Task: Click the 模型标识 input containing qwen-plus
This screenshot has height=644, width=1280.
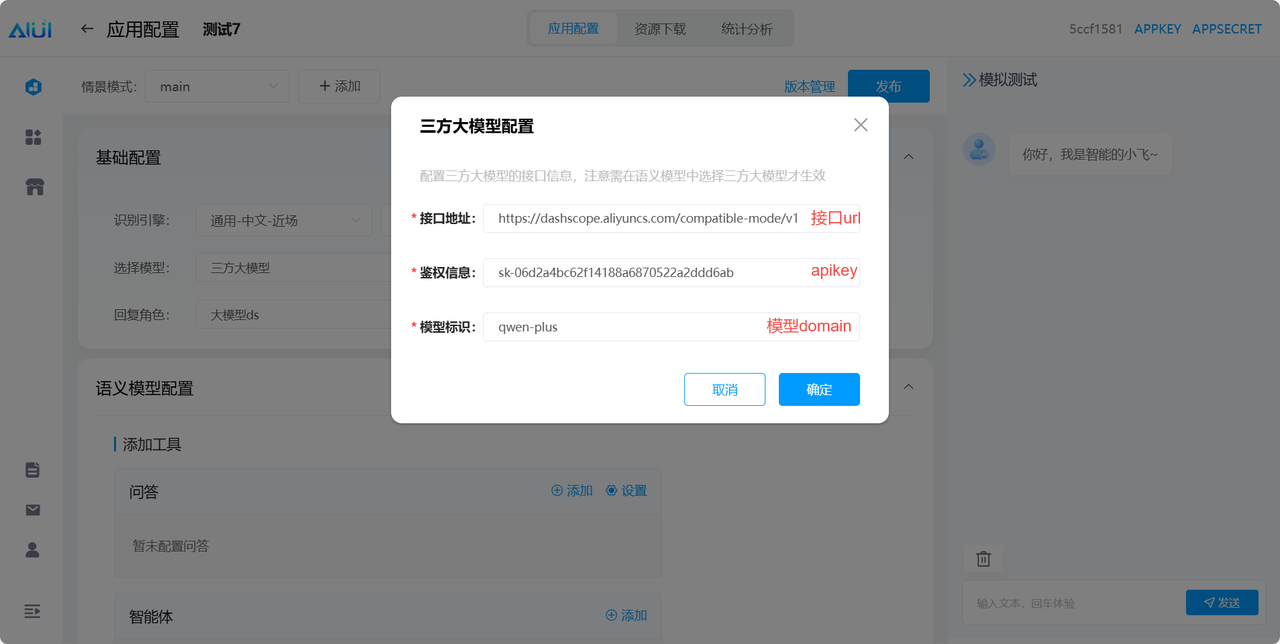Action: [x=671, y=327]
